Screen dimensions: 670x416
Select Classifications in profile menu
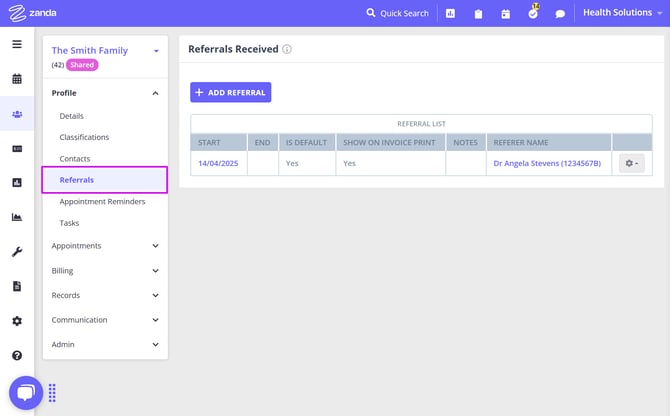84,137
